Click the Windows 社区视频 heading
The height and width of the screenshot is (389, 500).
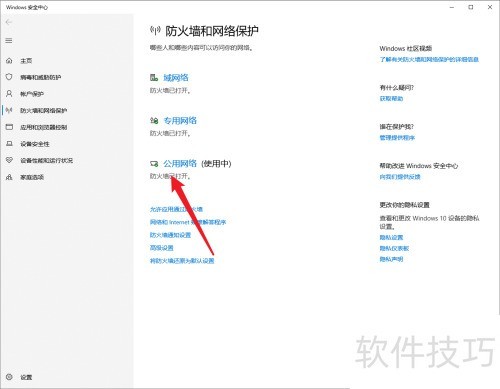click(x=406, y=48)
